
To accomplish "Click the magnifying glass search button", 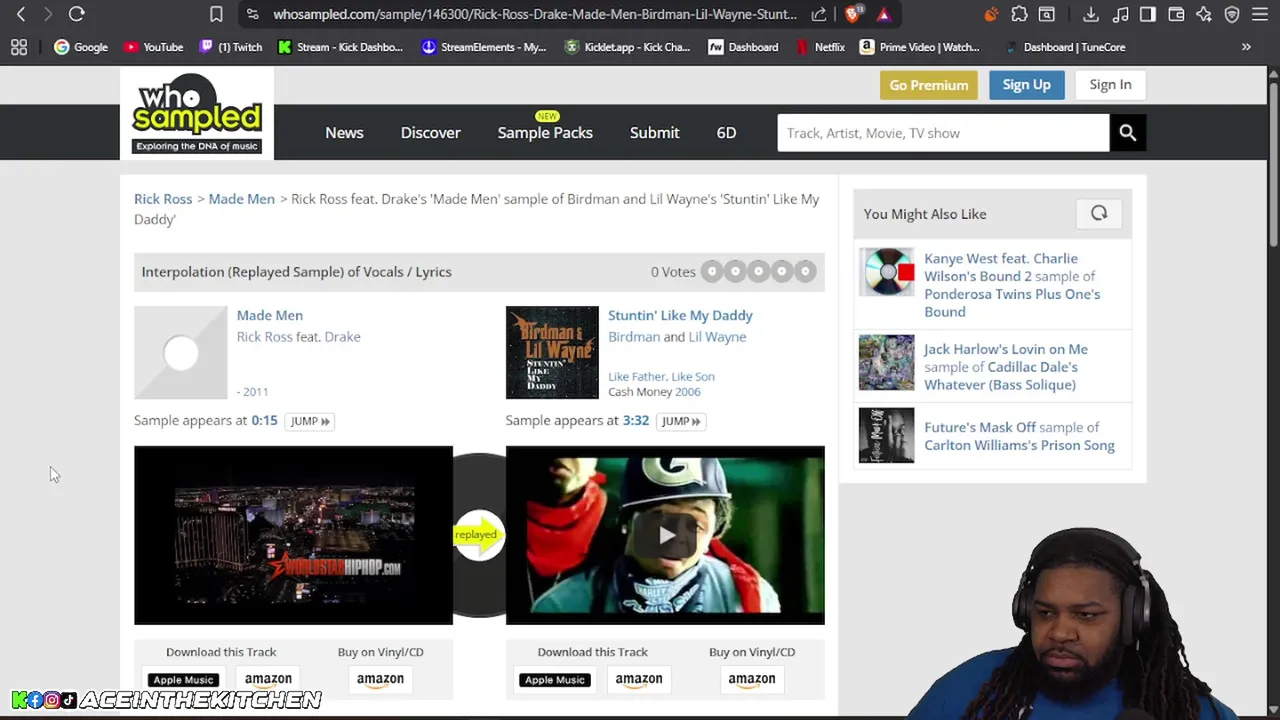I will (x=1127, y=133).
